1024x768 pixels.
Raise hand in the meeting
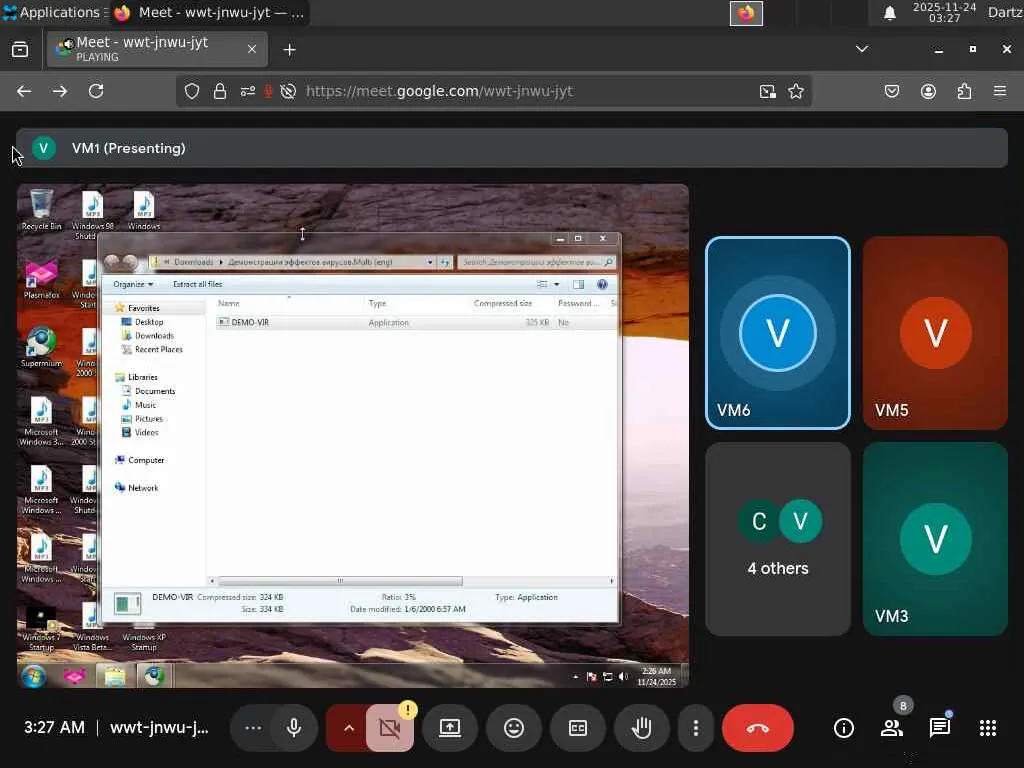(642, 728)
